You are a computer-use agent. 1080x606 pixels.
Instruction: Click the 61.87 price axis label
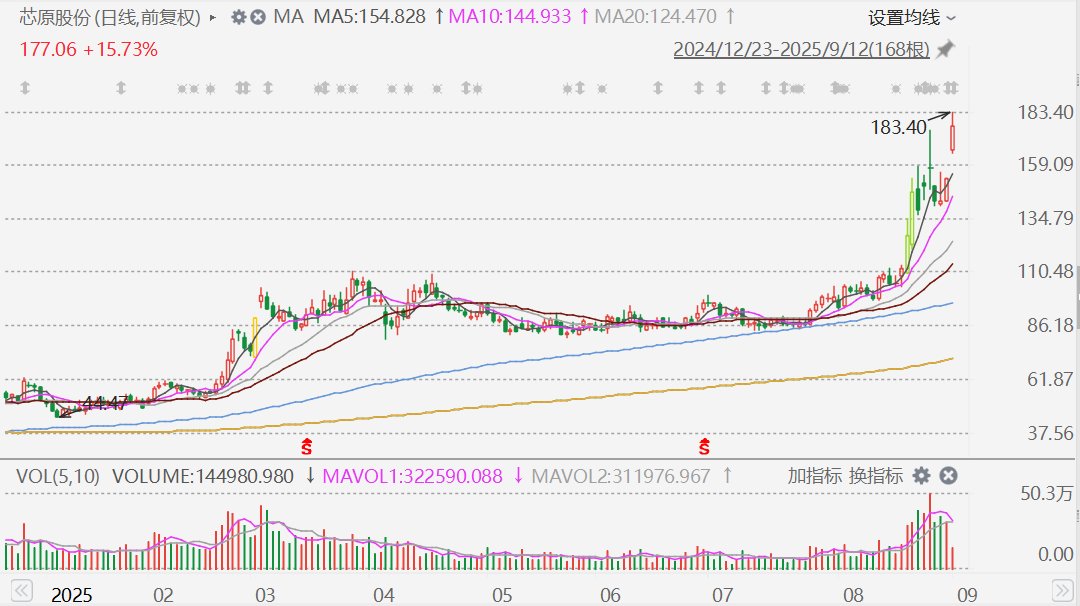point(1050,379)
